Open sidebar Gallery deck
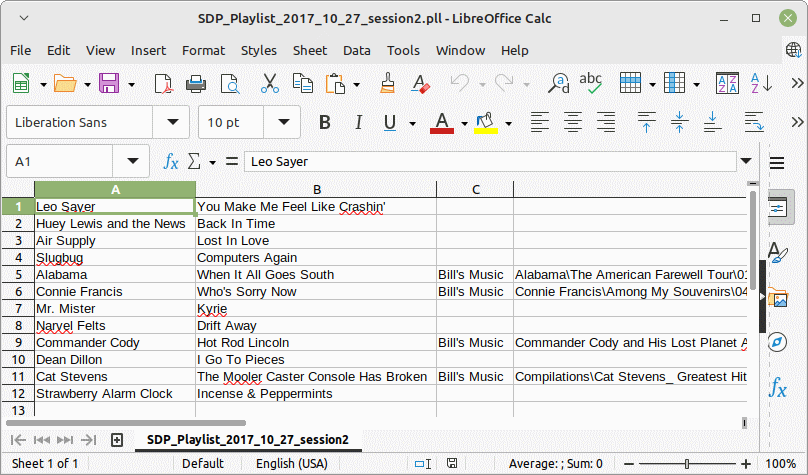This screenshot has width=808, height=475. 778,298
